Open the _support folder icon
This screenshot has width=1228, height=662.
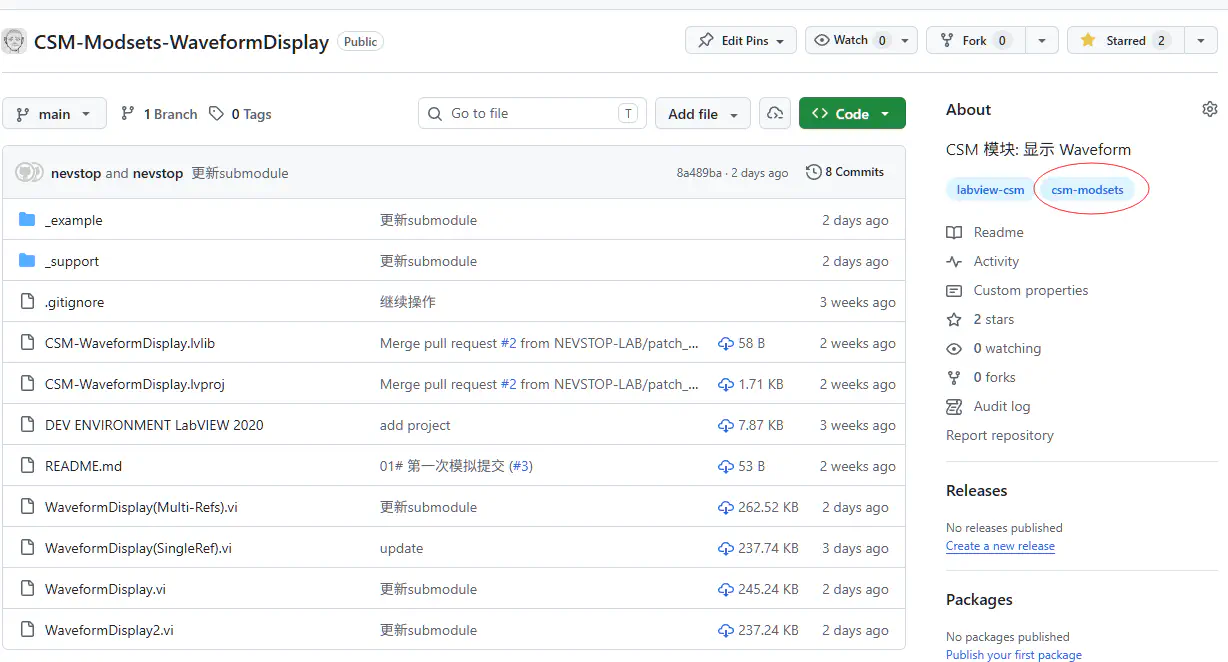point(27,261)
